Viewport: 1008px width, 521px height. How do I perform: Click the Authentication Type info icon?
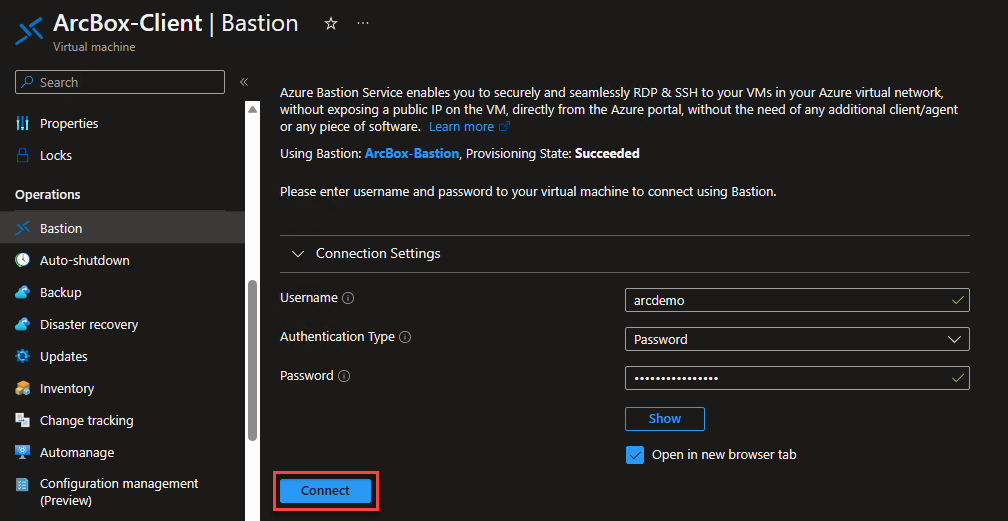click(x=405, y=337)
